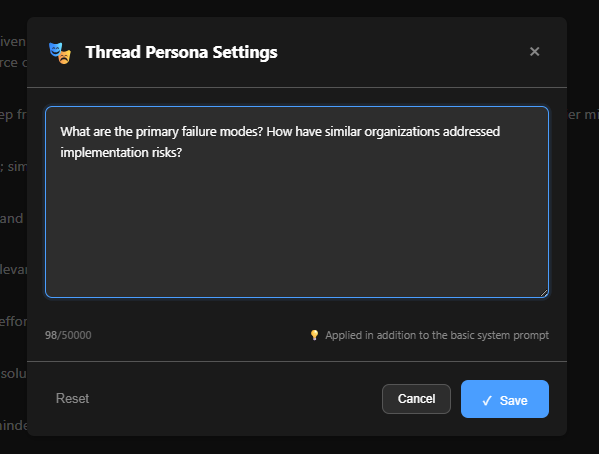Click the dimmed "er mi" background text
The image size is (599, 454).
pyautogui.click(x=583, y=114)
